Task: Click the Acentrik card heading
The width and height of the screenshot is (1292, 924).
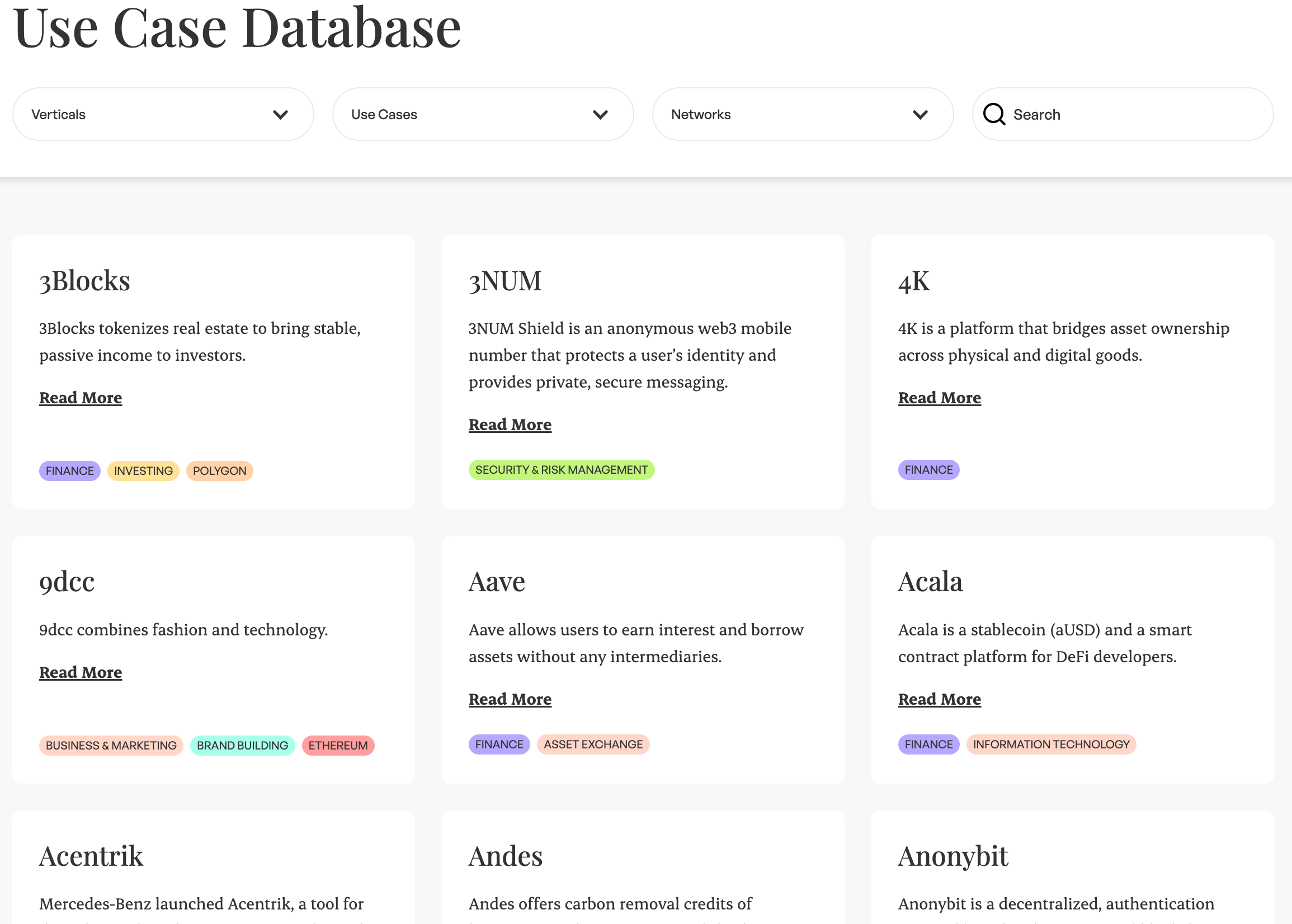Action: tap(91, 856)
